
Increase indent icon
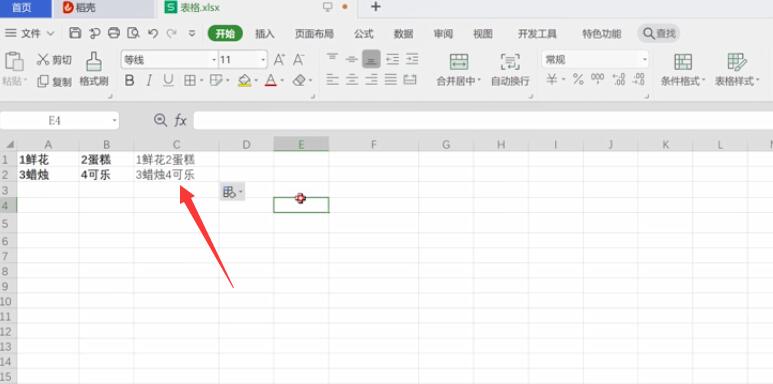point(412,60)
